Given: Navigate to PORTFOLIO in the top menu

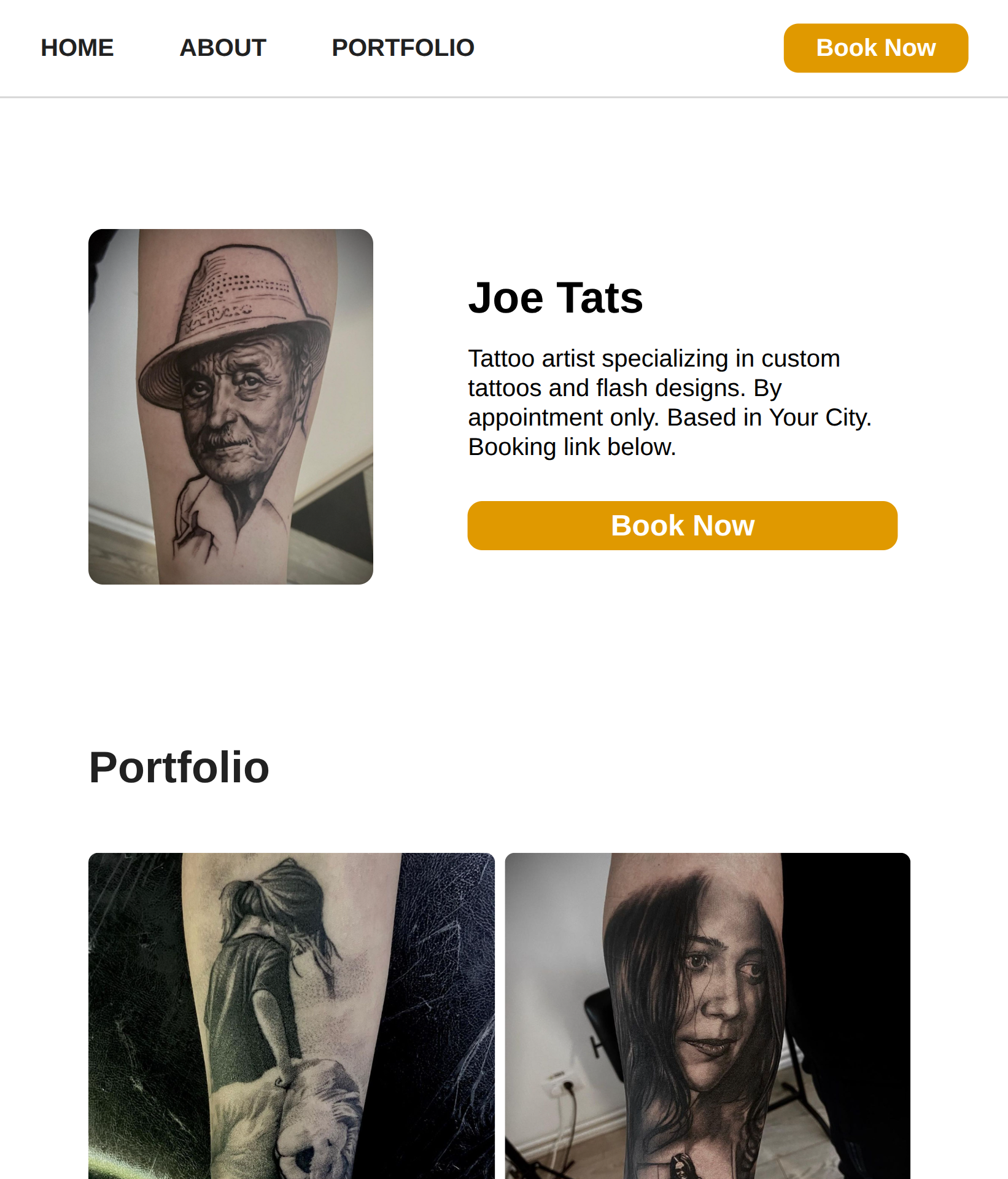Looking at the screenshot, I should click(x=403, y=48).
